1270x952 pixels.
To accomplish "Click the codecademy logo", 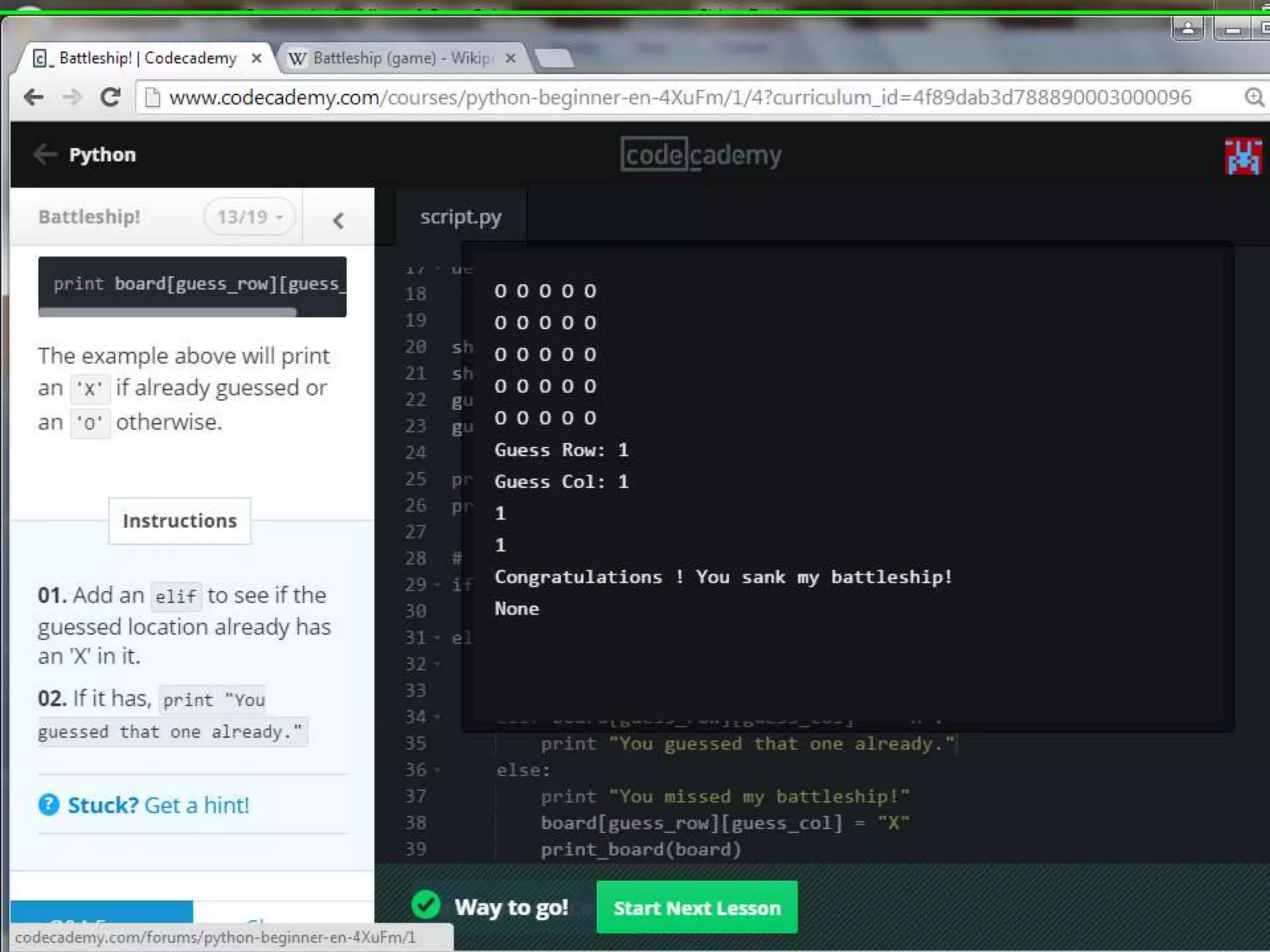I will (701, 155).
